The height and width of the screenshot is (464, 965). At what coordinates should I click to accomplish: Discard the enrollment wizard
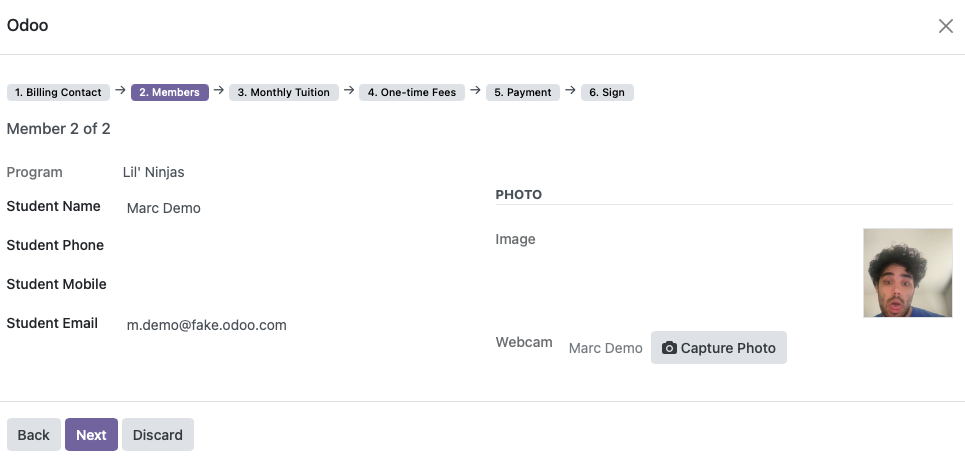[x=158, y=434]
